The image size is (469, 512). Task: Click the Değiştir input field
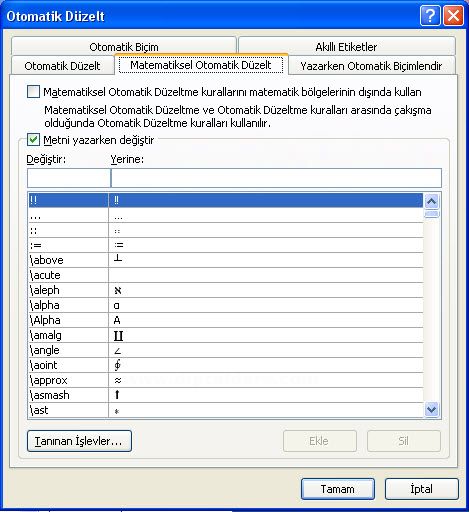click(69, 178)
